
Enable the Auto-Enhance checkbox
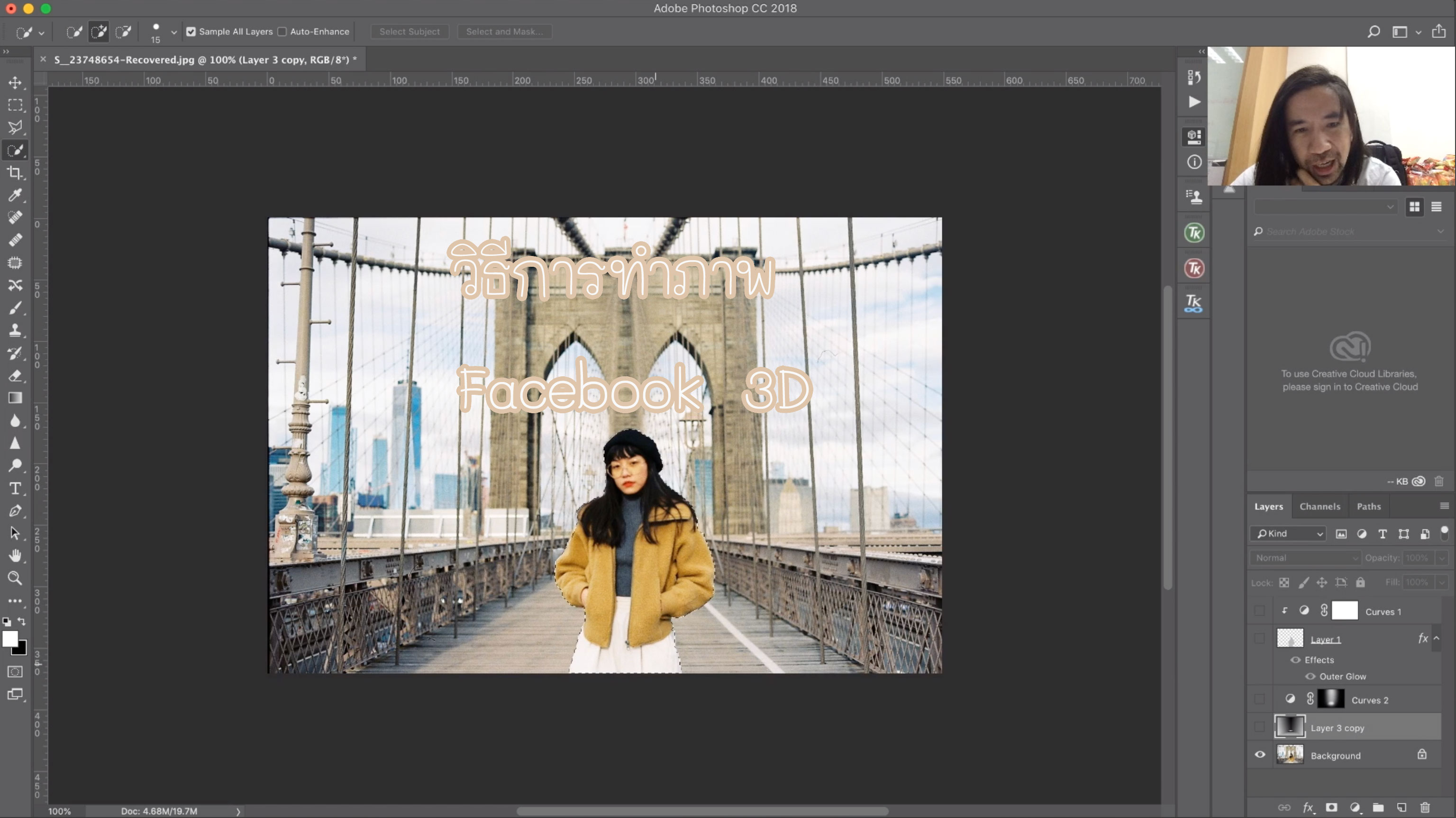pyautogui.click(x=282, y=32)
